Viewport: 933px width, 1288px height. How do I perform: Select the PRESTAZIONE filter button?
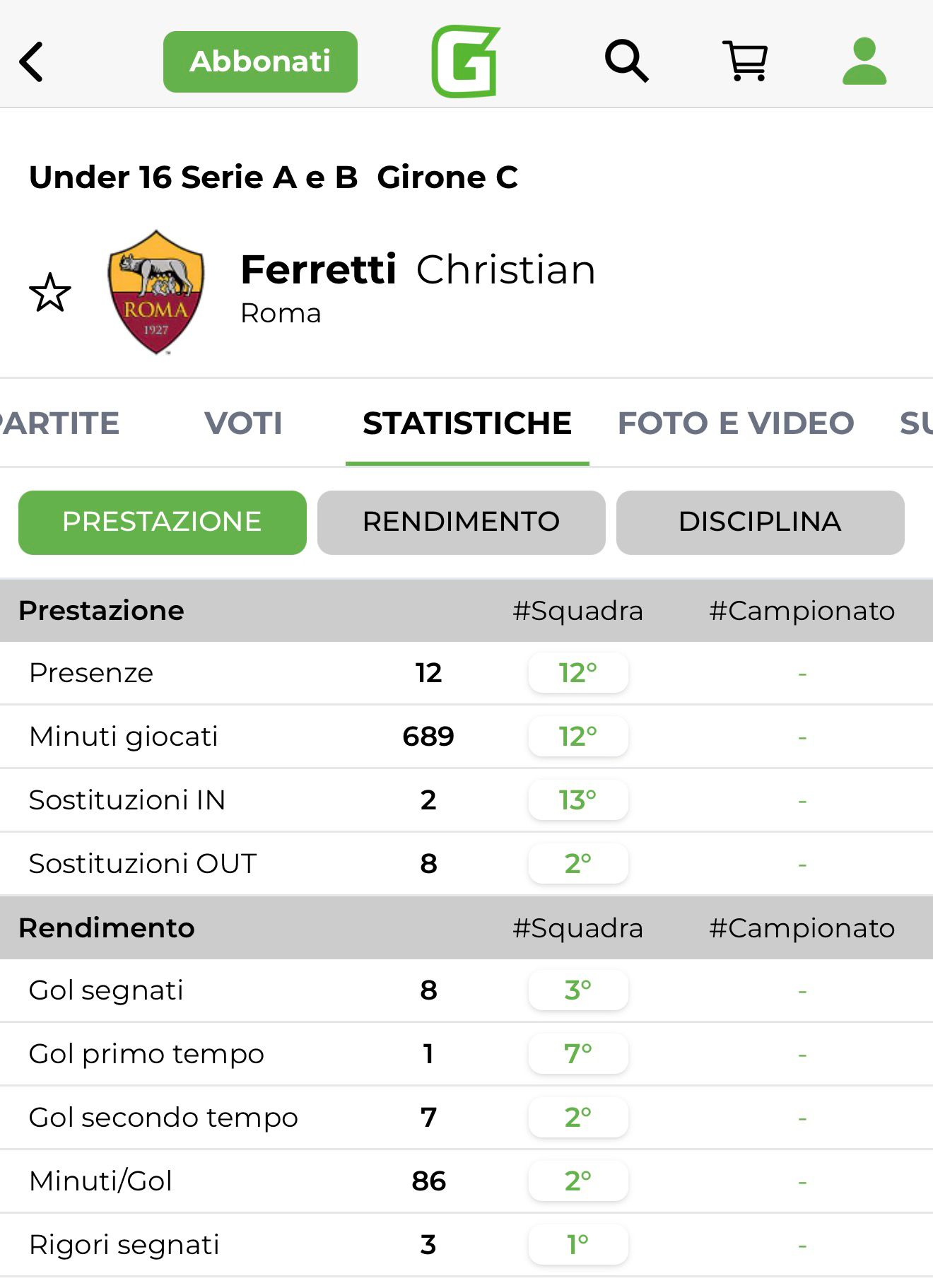163,522
